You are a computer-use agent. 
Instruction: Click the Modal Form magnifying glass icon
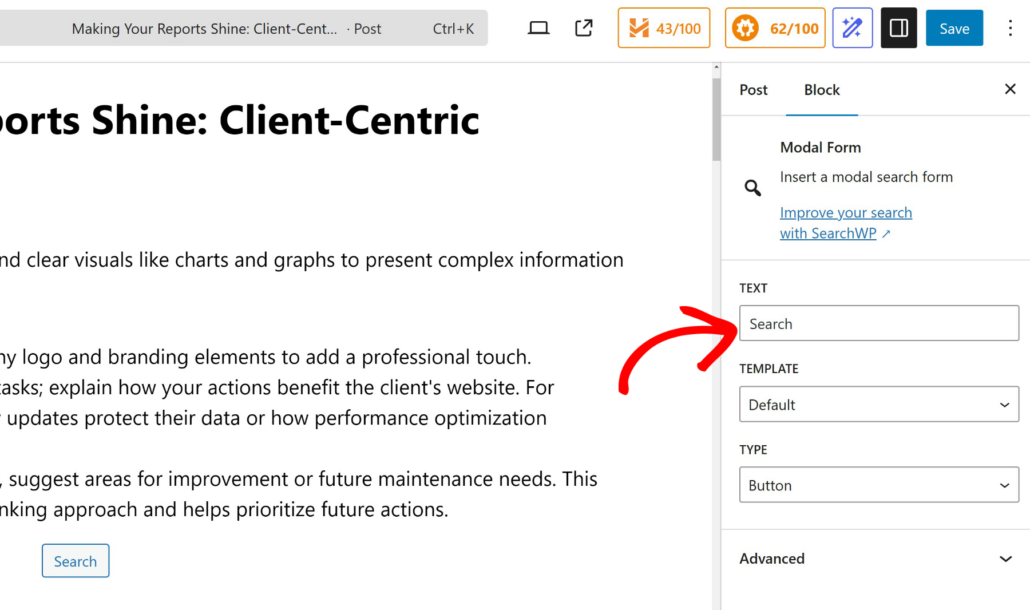tap(752, 187)
